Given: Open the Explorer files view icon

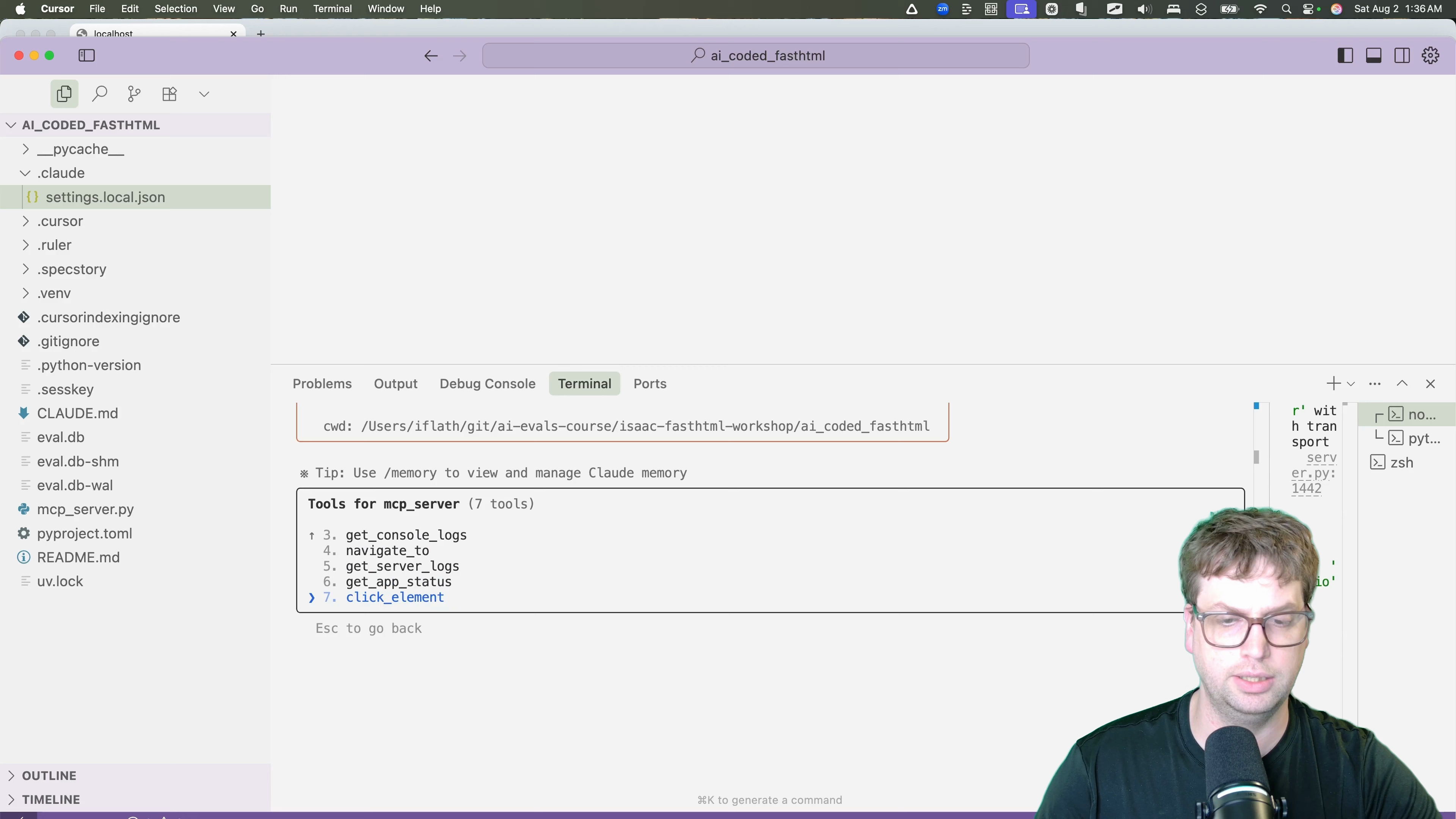Looking at the screenshot, I should click(64, 94).
